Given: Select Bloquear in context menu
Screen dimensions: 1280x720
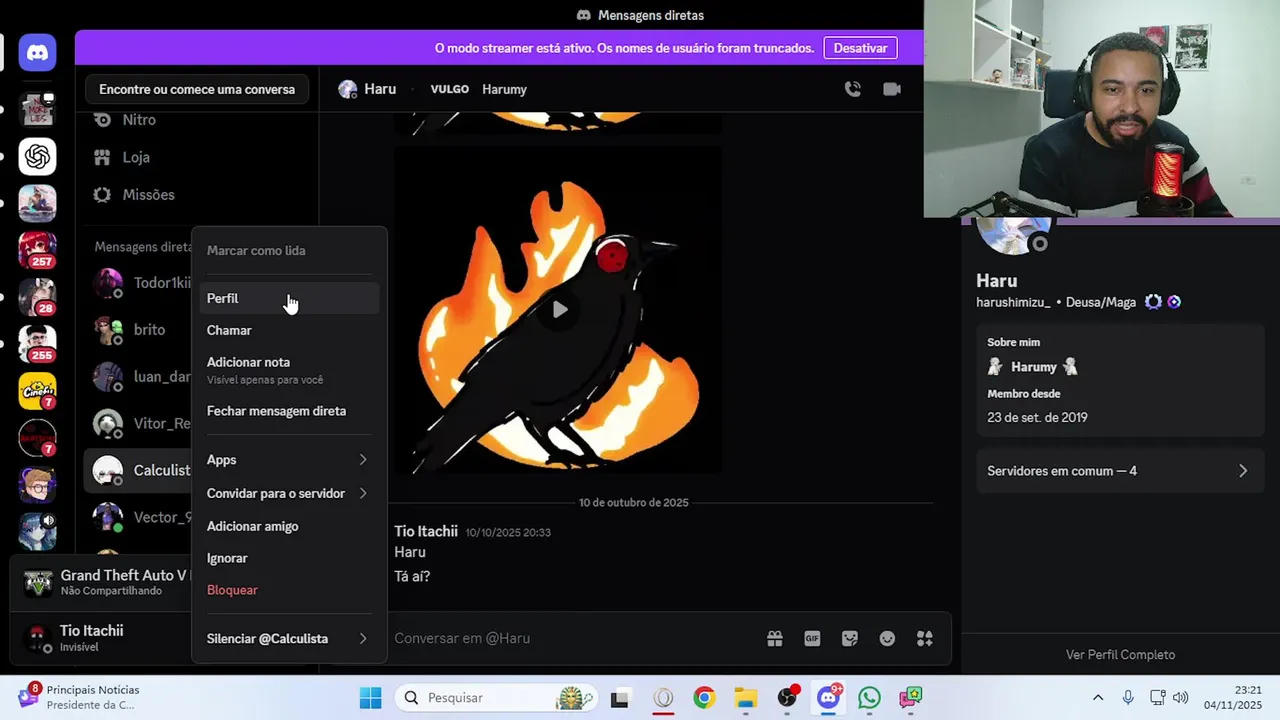Looking at the screenshot, I should point(287,590).
